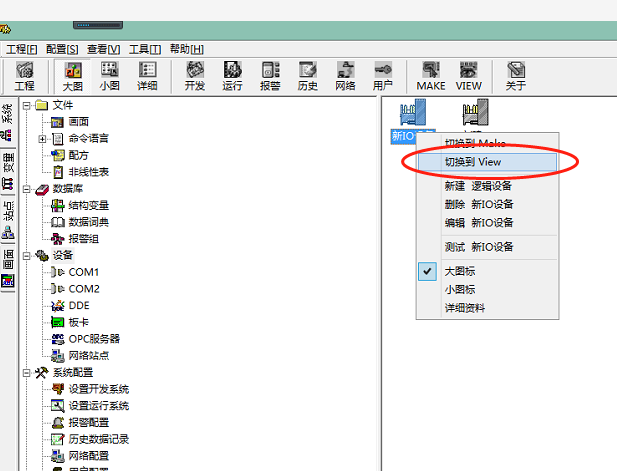Click the 开发 (develop) toolbar icon
Image resolution: width=617 pixels, height=471 pixels.
pos(195,76)
